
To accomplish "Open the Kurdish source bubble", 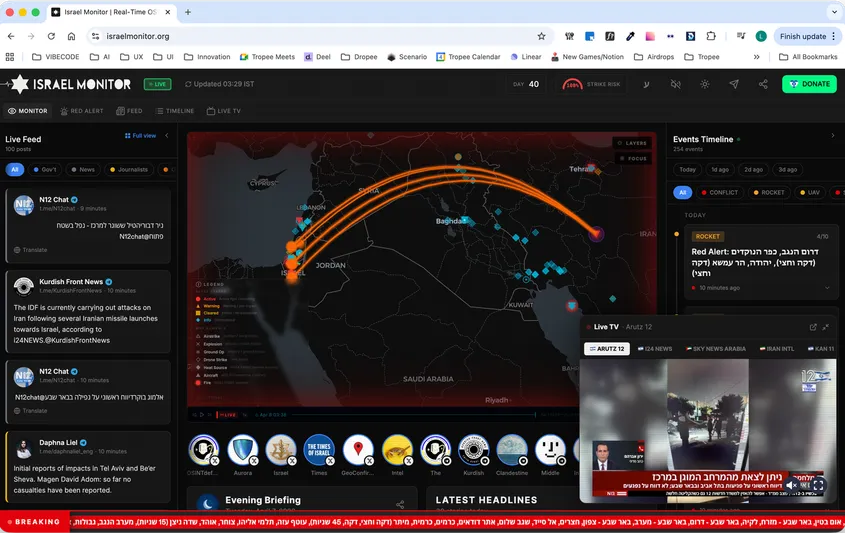I will pyautogui.click(x=473, y=449).
